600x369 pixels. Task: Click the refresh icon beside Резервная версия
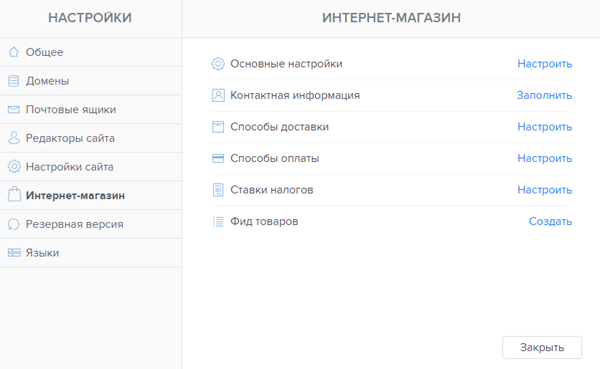click(14, 224)
